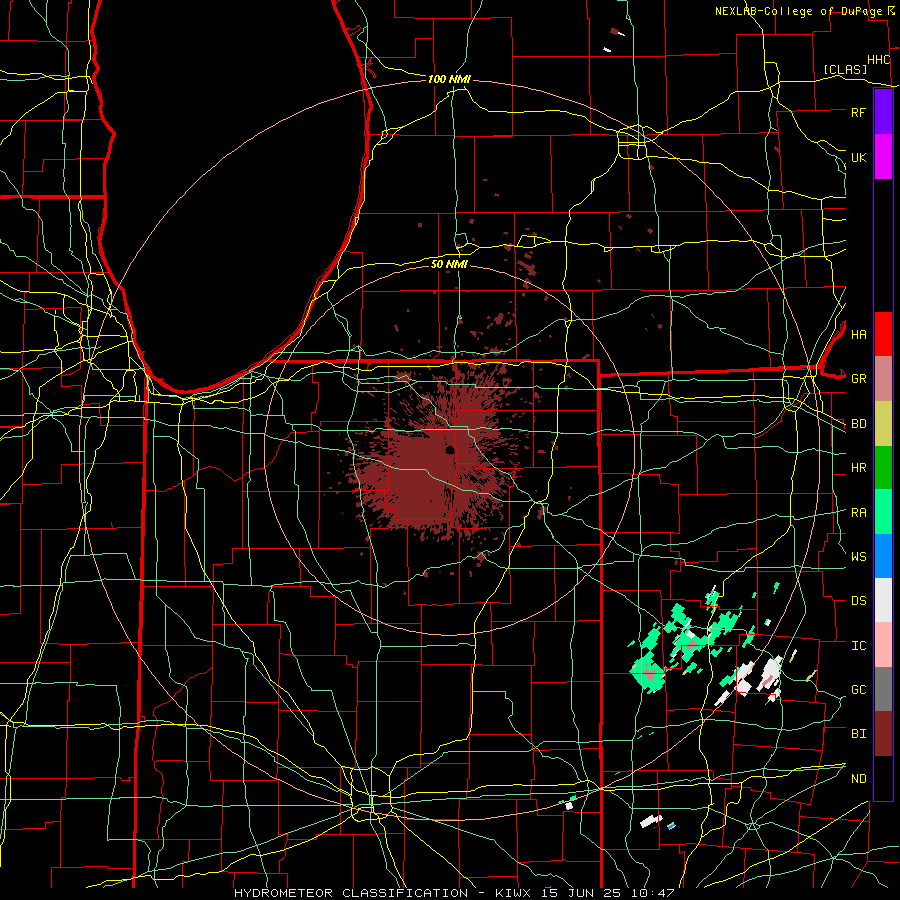This screenshot has height=900, width=900.
Task: Click the red HA legend color swatch
Action: pos(883,334)
